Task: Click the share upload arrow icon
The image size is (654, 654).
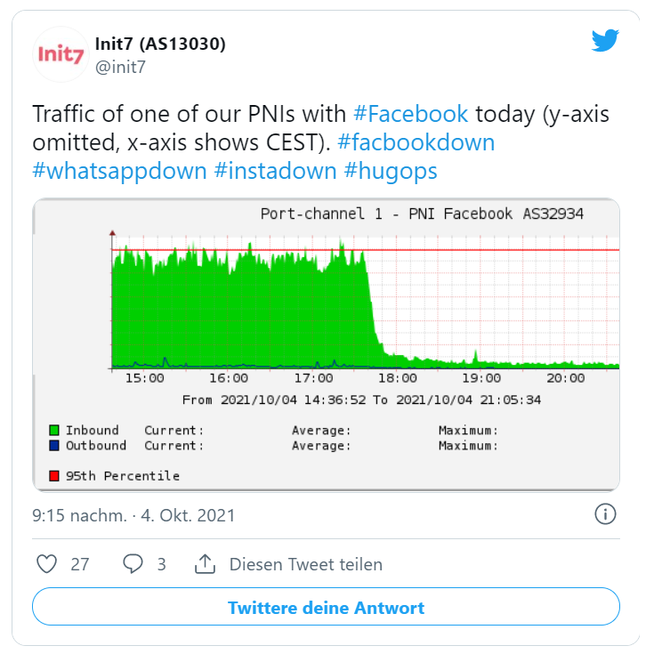Action: pyautogui.click(x=205, y=564)
